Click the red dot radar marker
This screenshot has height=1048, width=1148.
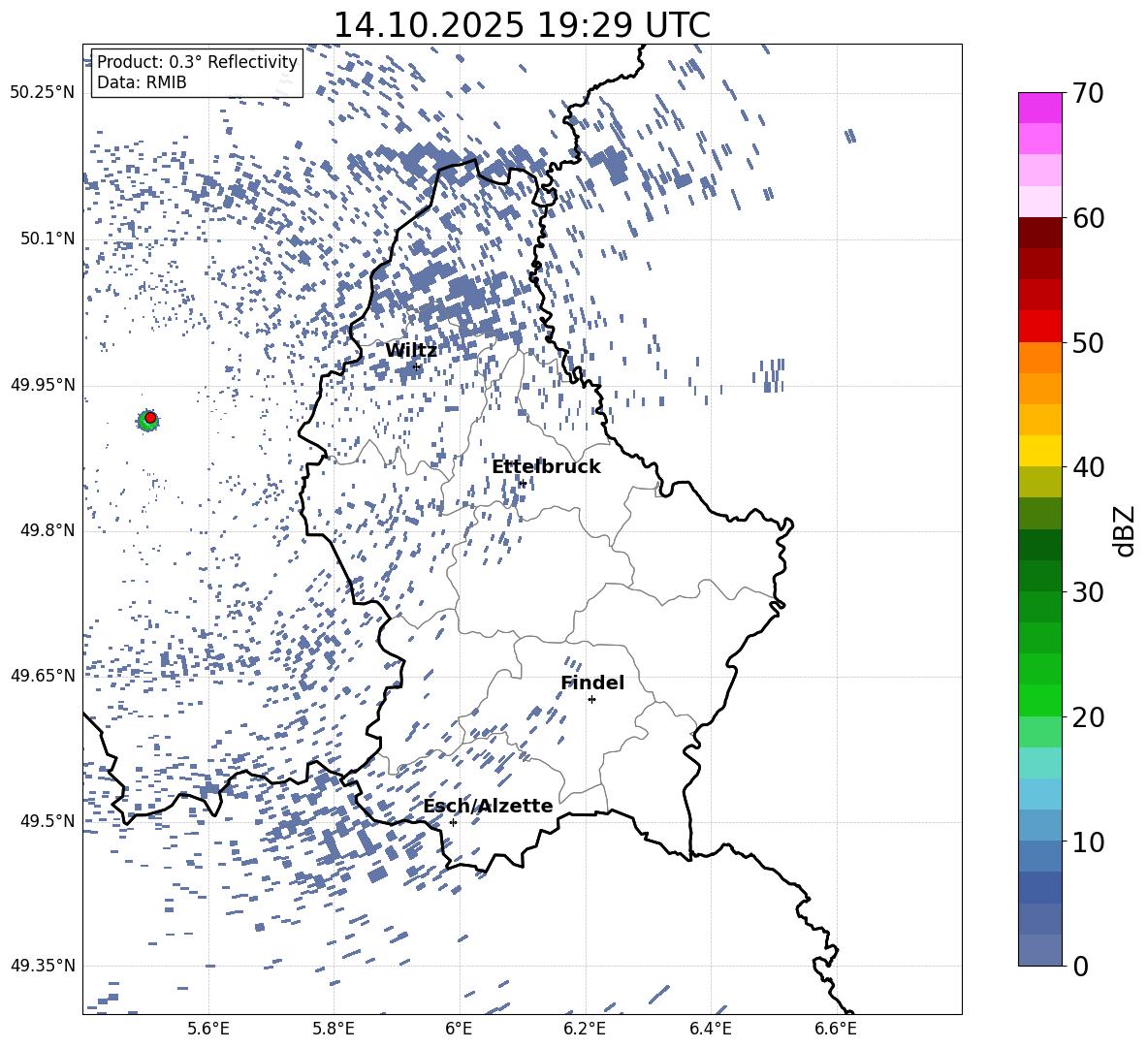click(x=150, y=418)
